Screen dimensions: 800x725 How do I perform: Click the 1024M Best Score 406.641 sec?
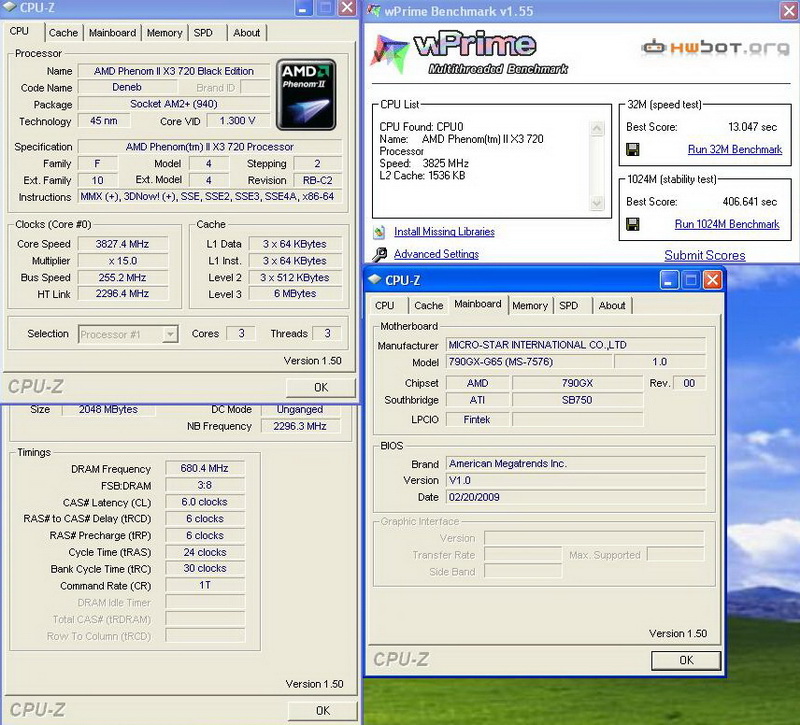pyautogui.click(x=749, y=202)
